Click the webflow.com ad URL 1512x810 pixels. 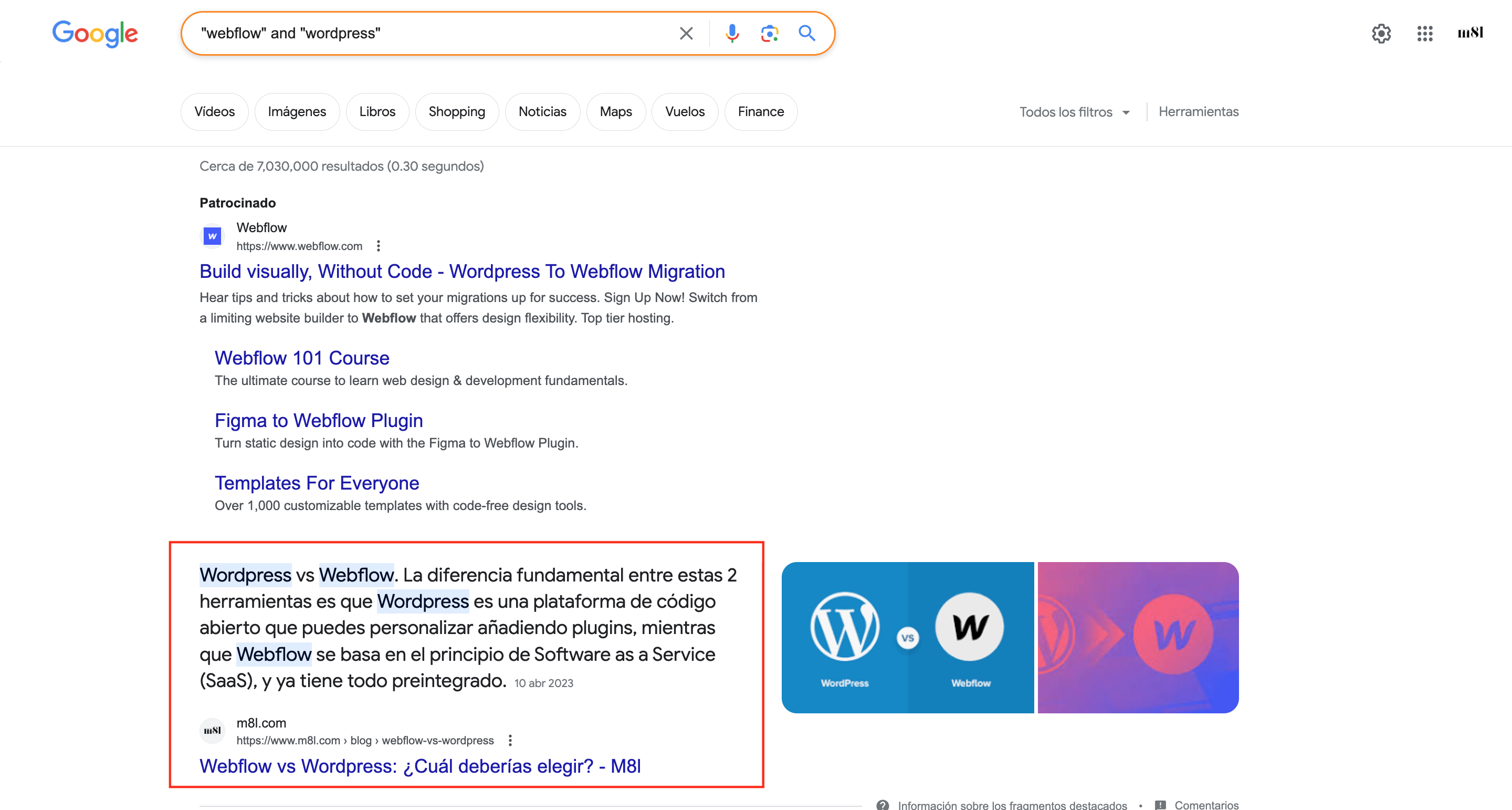[x=299, y=246]
